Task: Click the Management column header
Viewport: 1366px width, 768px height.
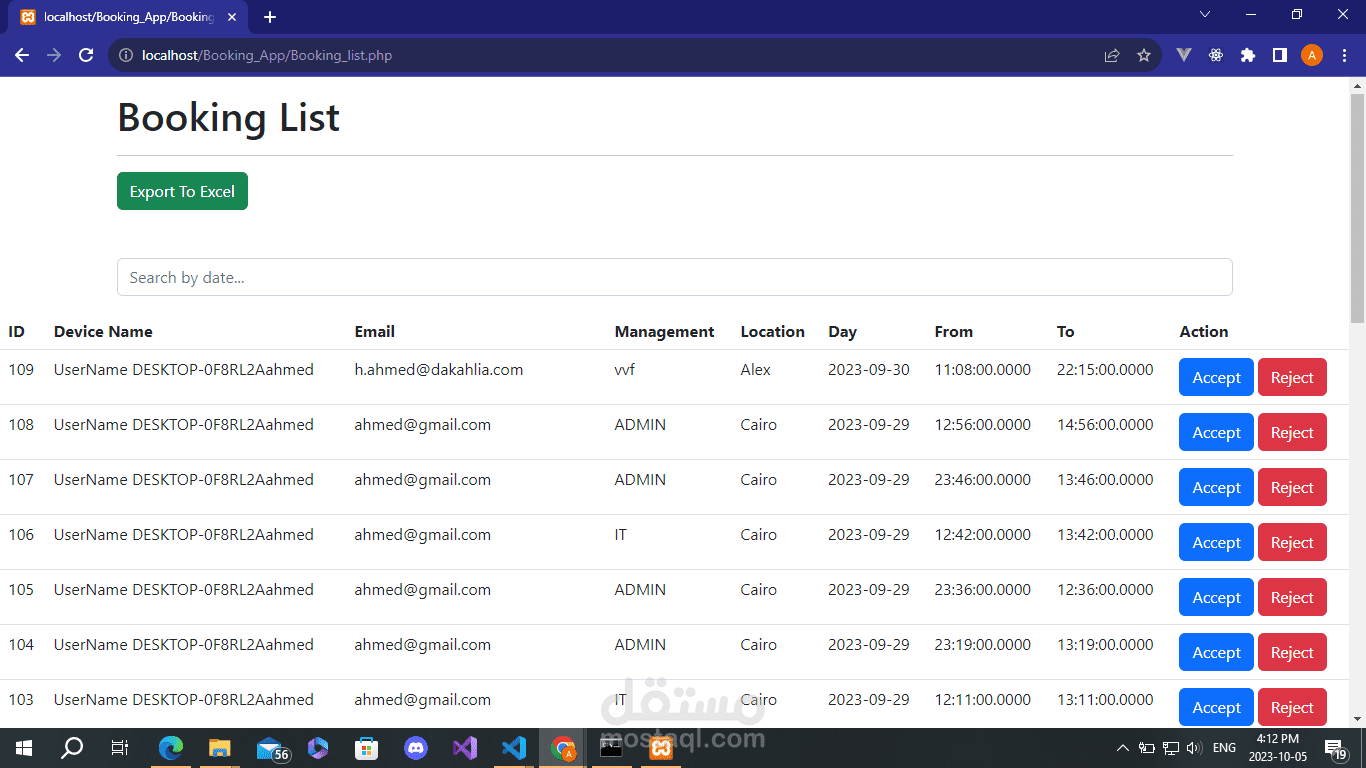Action: pos(664,332)
